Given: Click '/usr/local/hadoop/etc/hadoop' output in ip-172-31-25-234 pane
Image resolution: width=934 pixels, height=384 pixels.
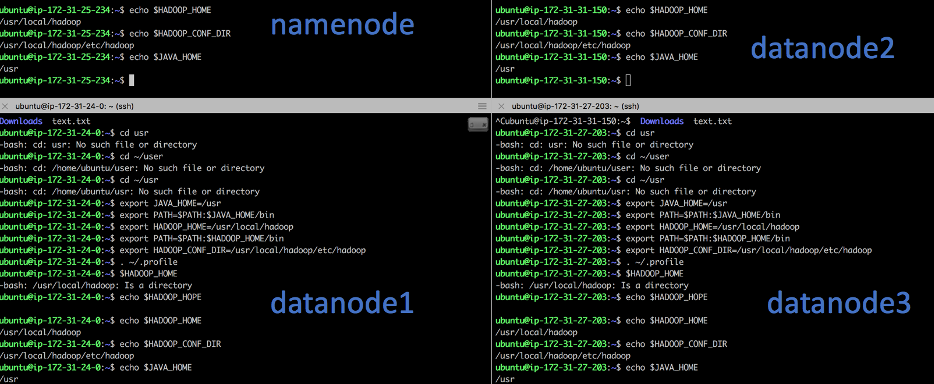Looking at the screenshot, I should (67, 45).
